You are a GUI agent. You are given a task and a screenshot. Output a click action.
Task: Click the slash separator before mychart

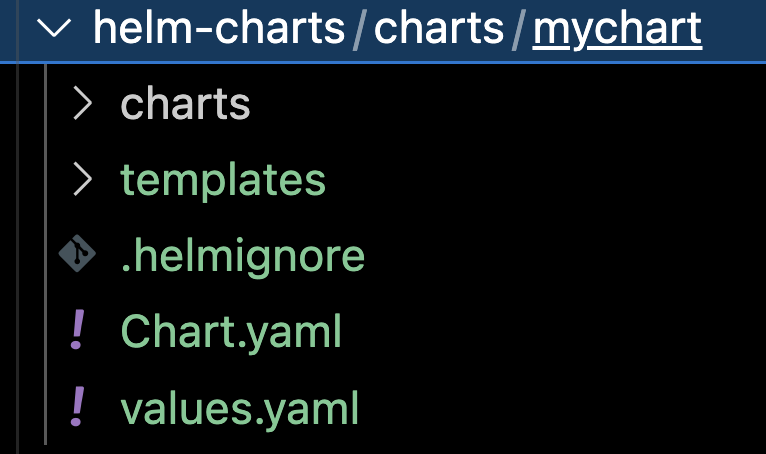tap(518, 30)
